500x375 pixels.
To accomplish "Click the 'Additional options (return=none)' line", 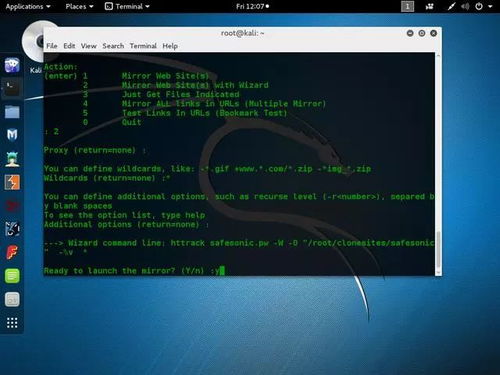I will (127, 224).
